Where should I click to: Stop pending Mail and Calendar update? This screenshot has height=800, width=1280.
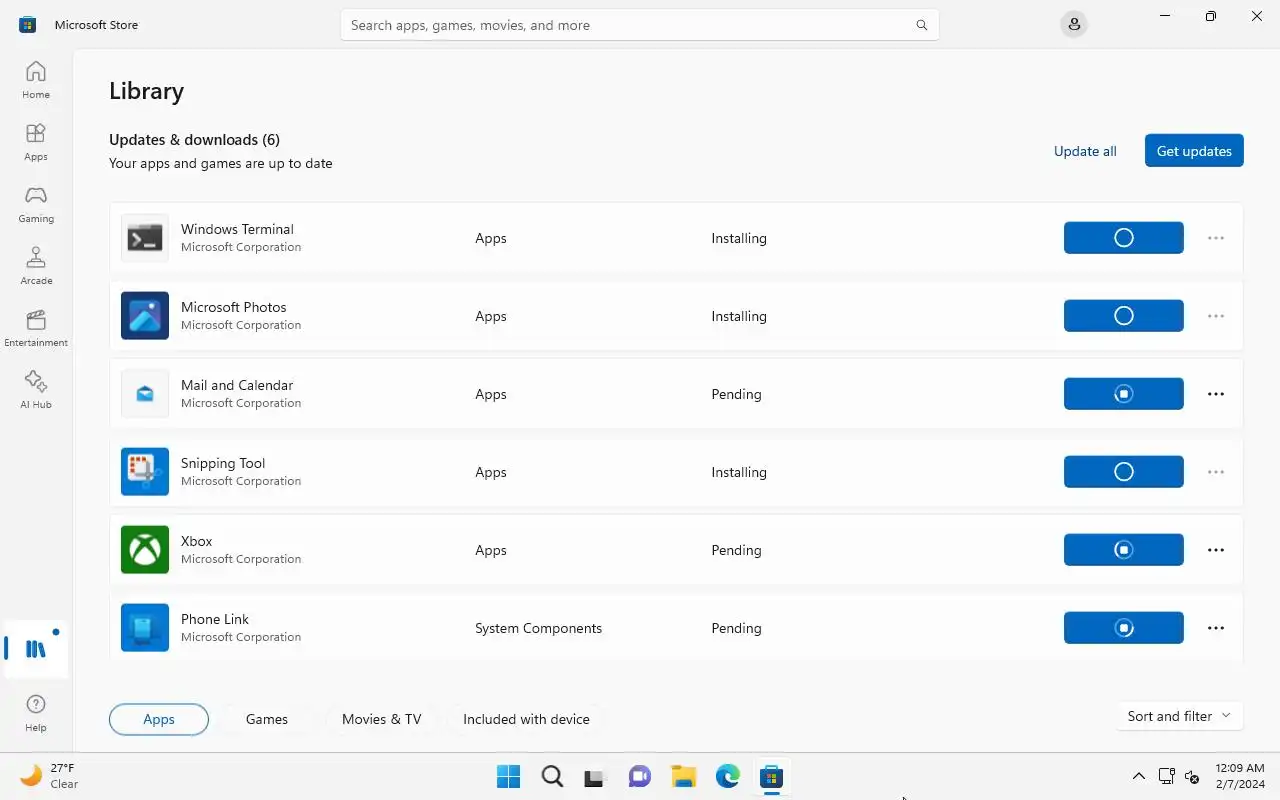click(x=1124, y=394)
